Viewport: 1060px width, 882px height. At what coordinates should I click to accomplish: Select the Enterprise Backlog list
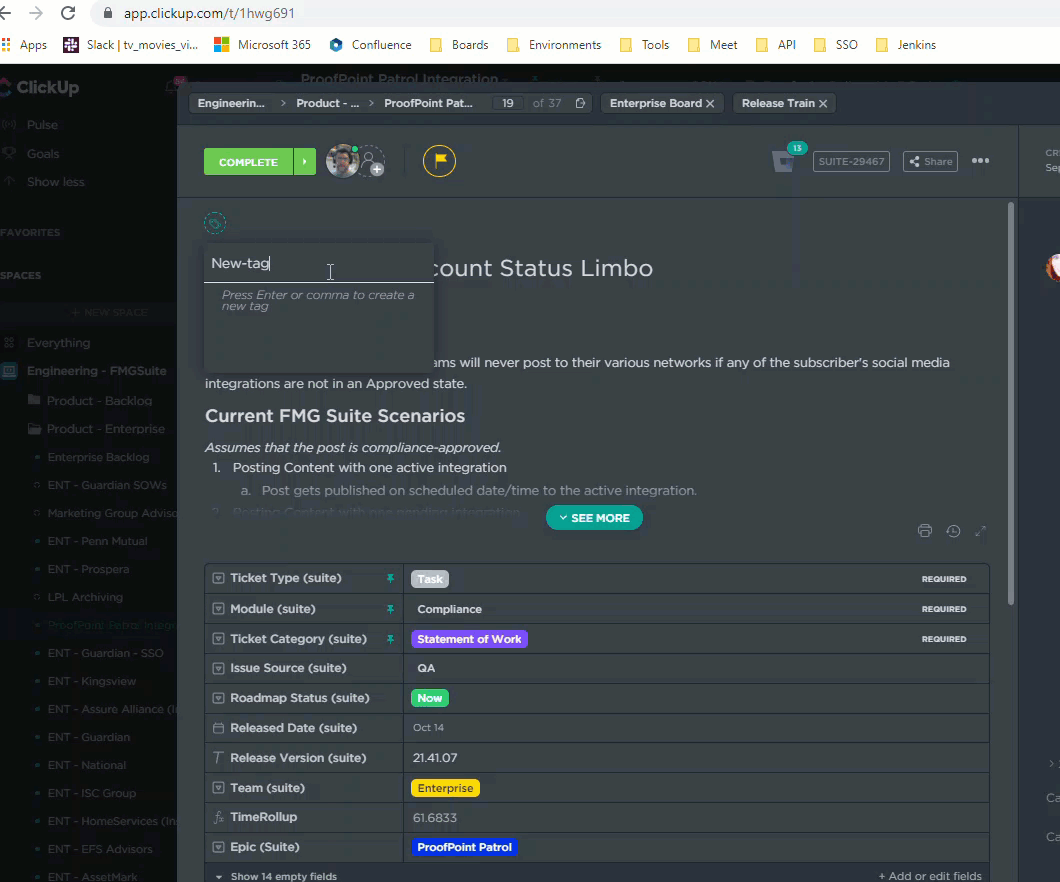pos(98,457)
